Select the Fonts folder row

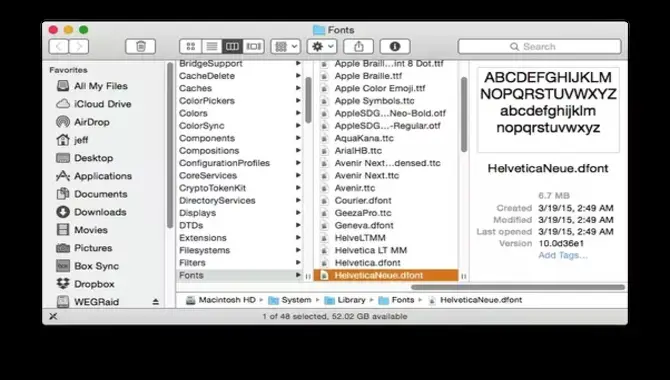[x=239, y=275]
